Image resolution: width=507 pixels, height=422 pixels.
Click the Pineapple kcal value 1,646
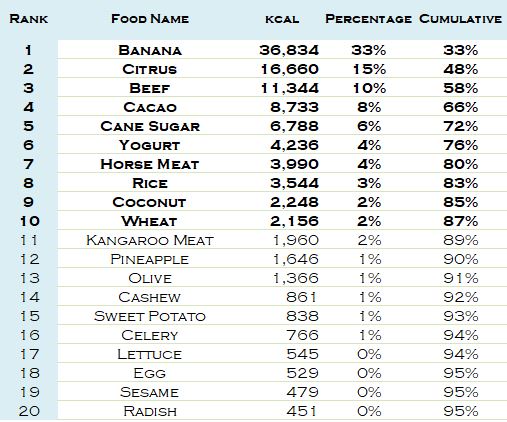[x=296, y=259]
